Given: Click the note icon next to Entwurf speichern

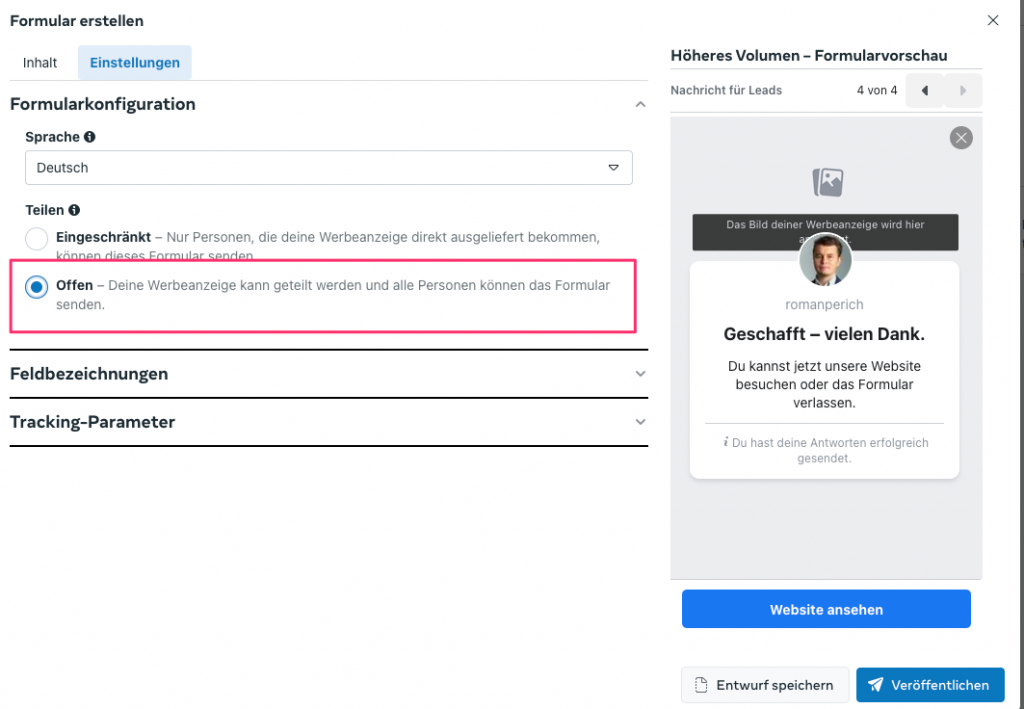Looking at the screenshot, I should pos(702,684).
